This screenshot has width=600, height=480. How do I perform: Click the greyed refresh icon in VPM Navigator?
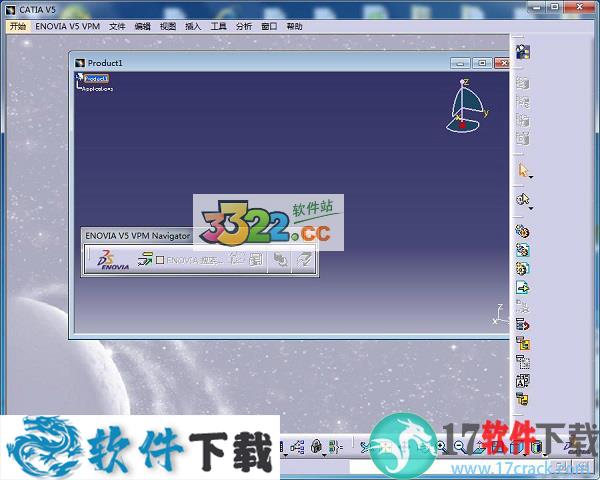tap(280, 260)
